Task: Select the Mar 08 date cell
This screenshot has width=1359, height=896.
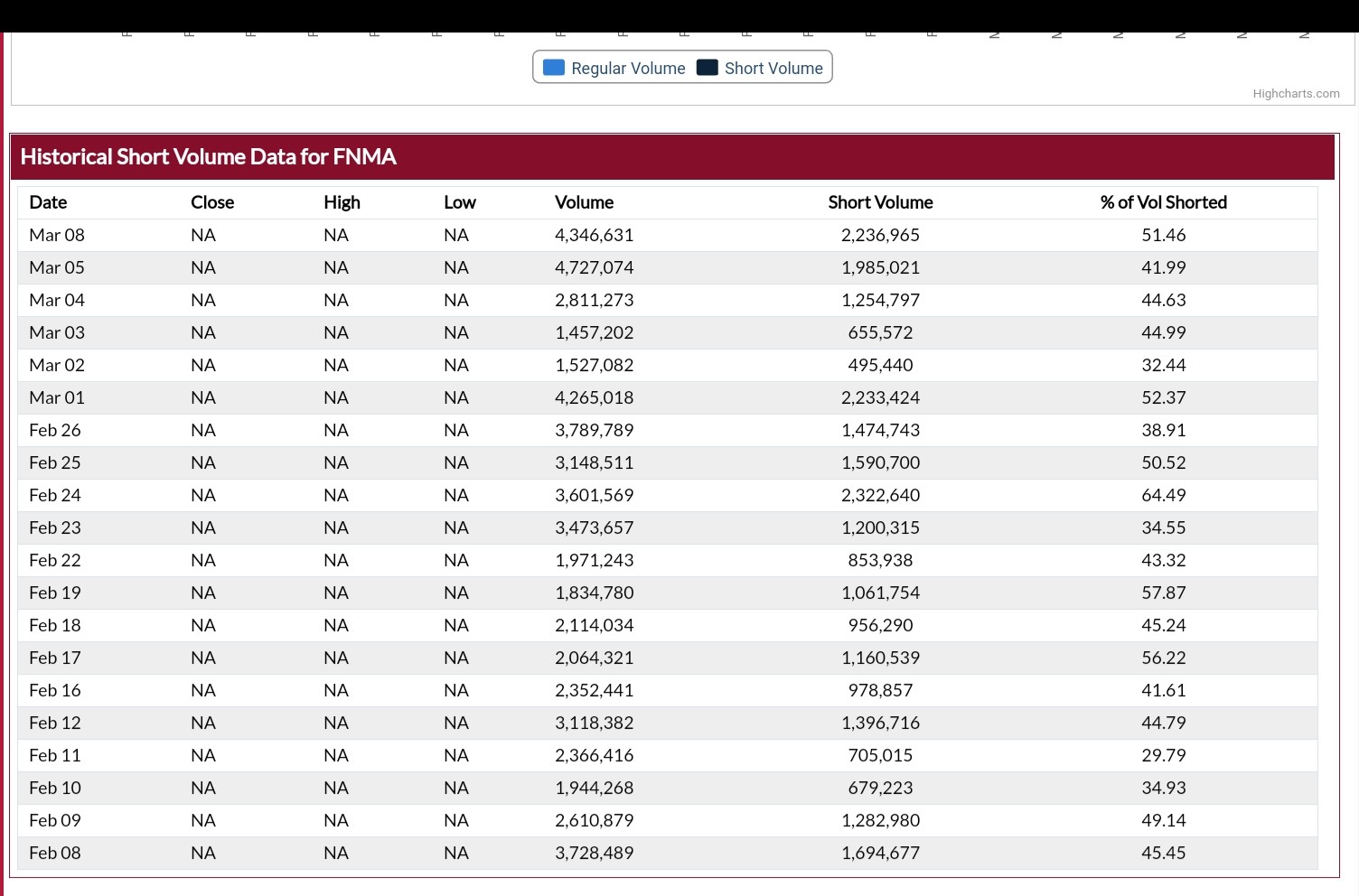Action: point(57,235)
